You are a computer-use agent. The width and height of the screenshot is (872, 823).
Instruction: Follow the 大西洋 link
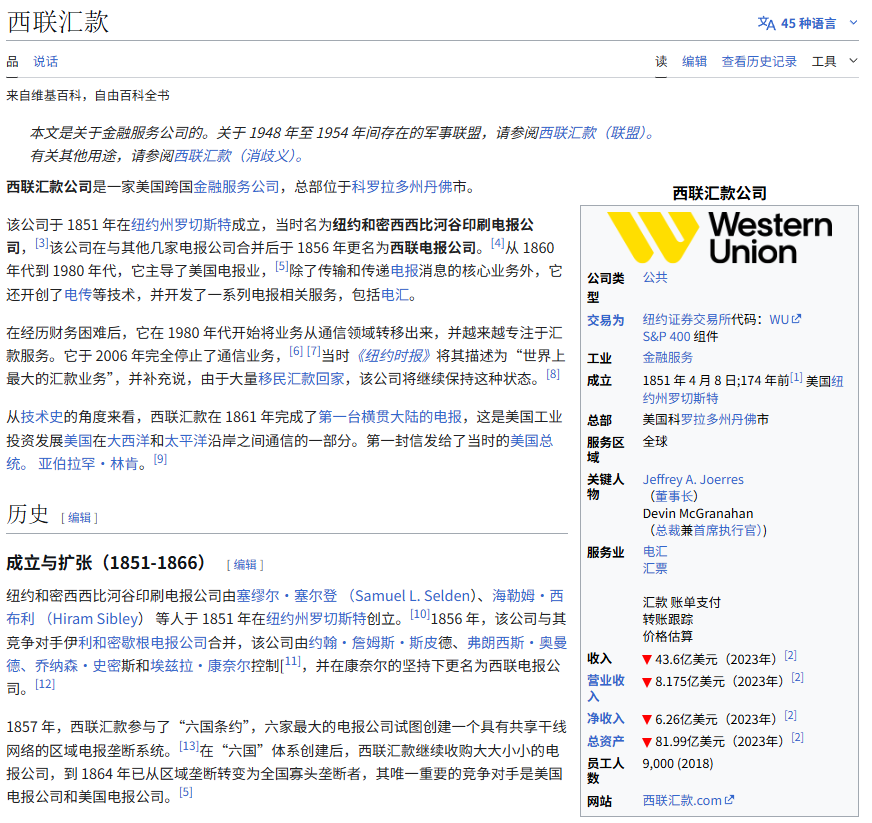pos(128,441)
